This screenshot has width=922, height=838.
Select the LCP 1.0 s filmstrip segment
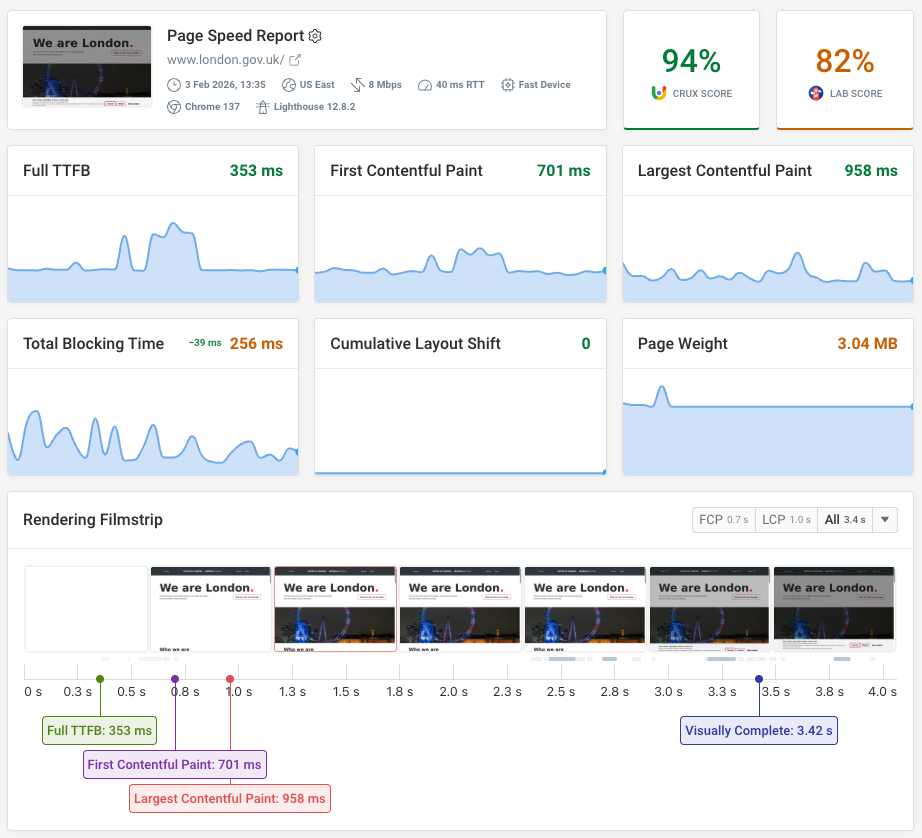tap(786, 520)
